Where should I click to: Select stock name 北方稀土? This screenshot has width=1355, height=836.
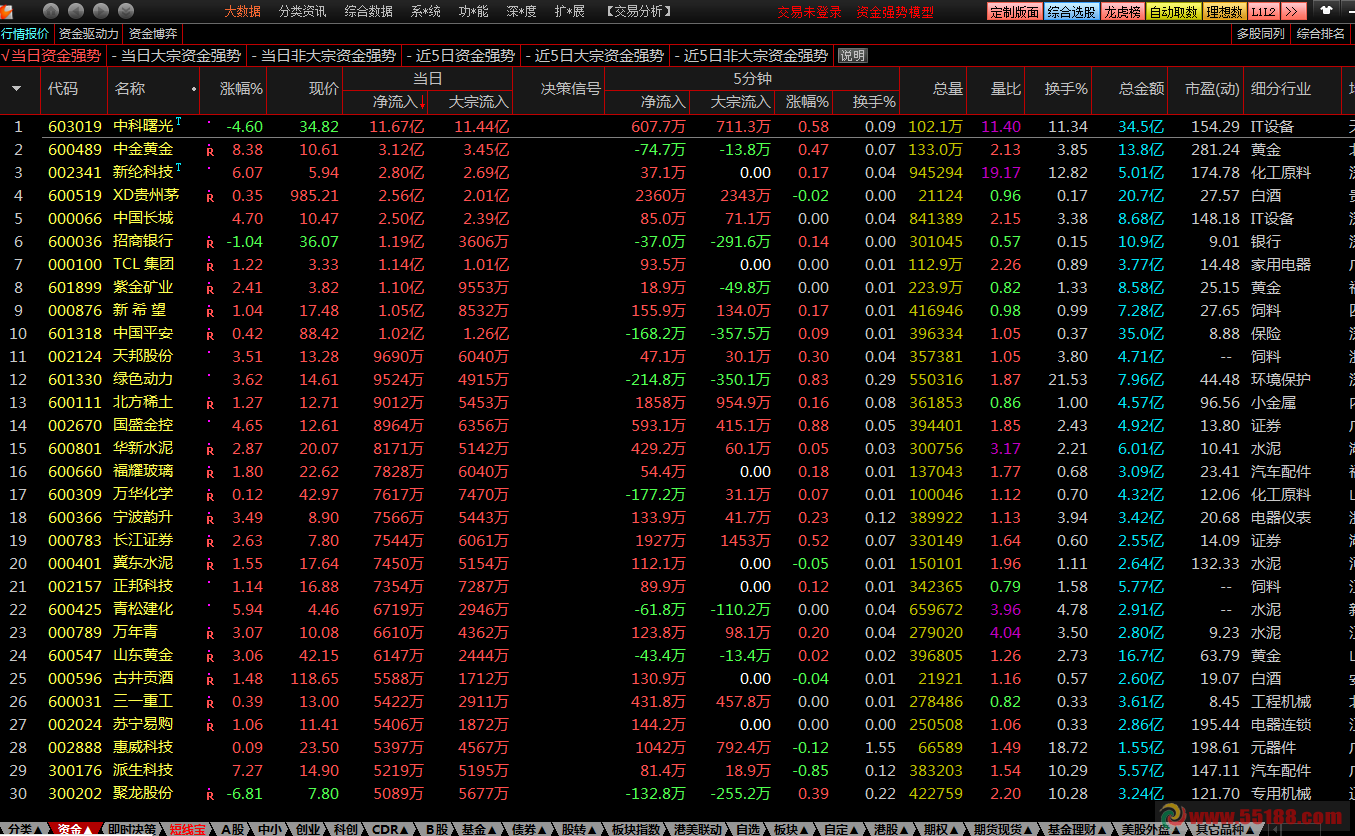click(143, 403)
